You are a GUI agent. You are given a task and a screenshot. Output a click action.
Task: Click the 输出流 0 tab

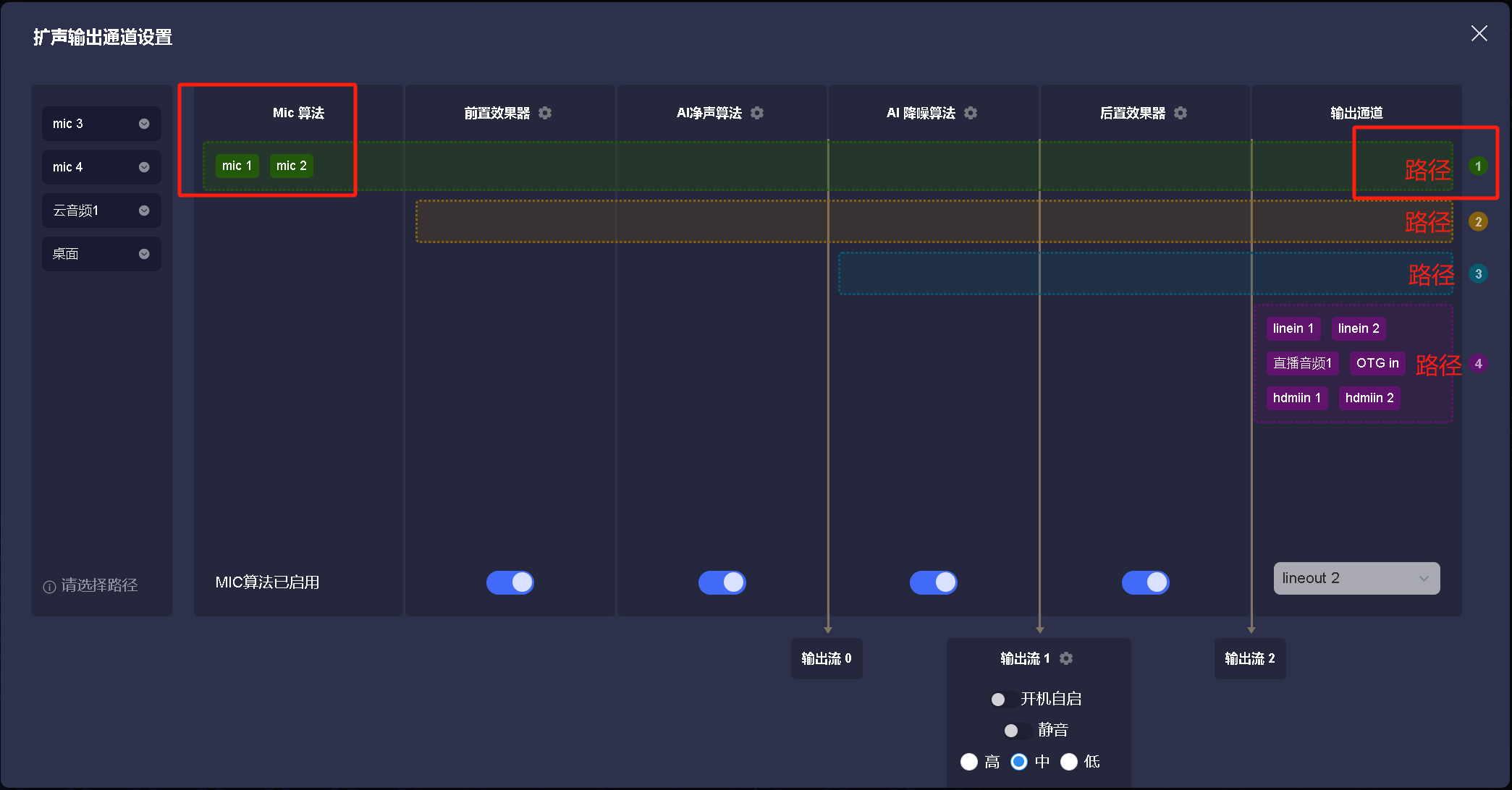(x=827, y=658)
